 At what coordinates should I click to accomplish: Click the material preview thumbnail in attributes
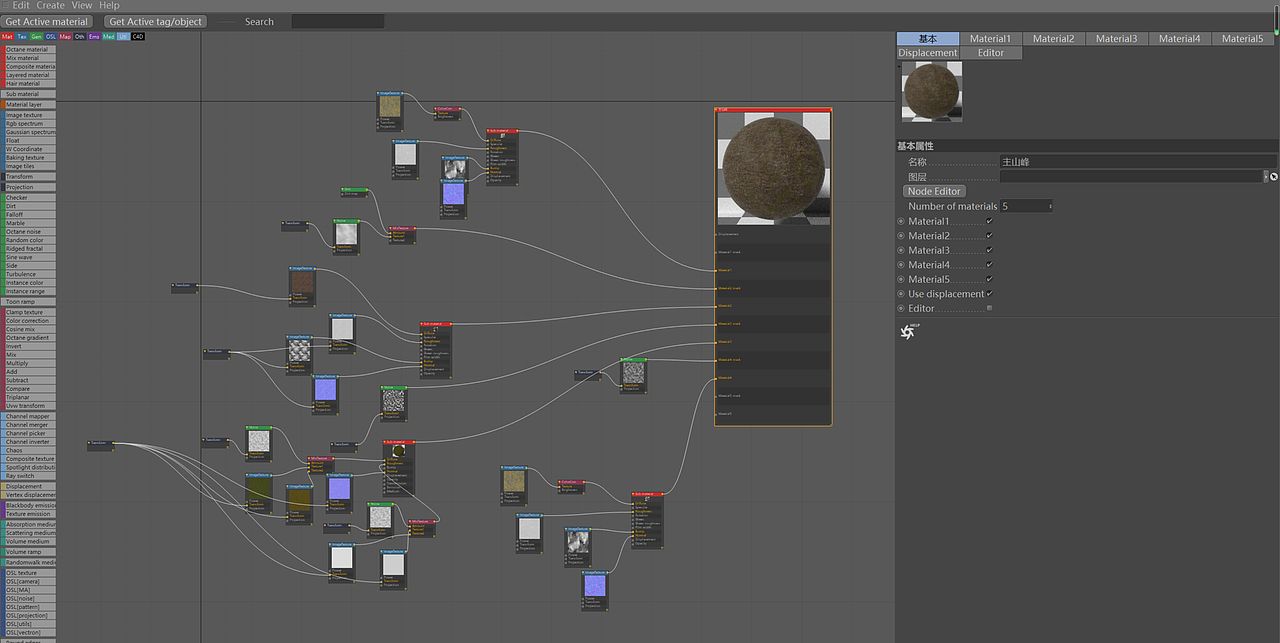(x=932, y=92)
